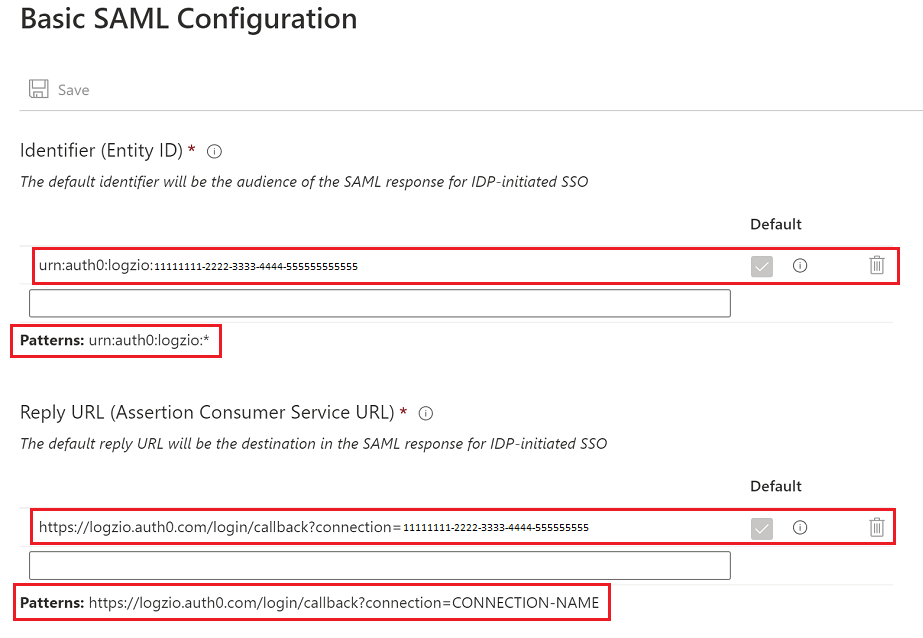The image size is (923, 638).
Task: Toggle Default checkbox for logzio.auth0.com reply URL
Action: click(x=762, y=528)
